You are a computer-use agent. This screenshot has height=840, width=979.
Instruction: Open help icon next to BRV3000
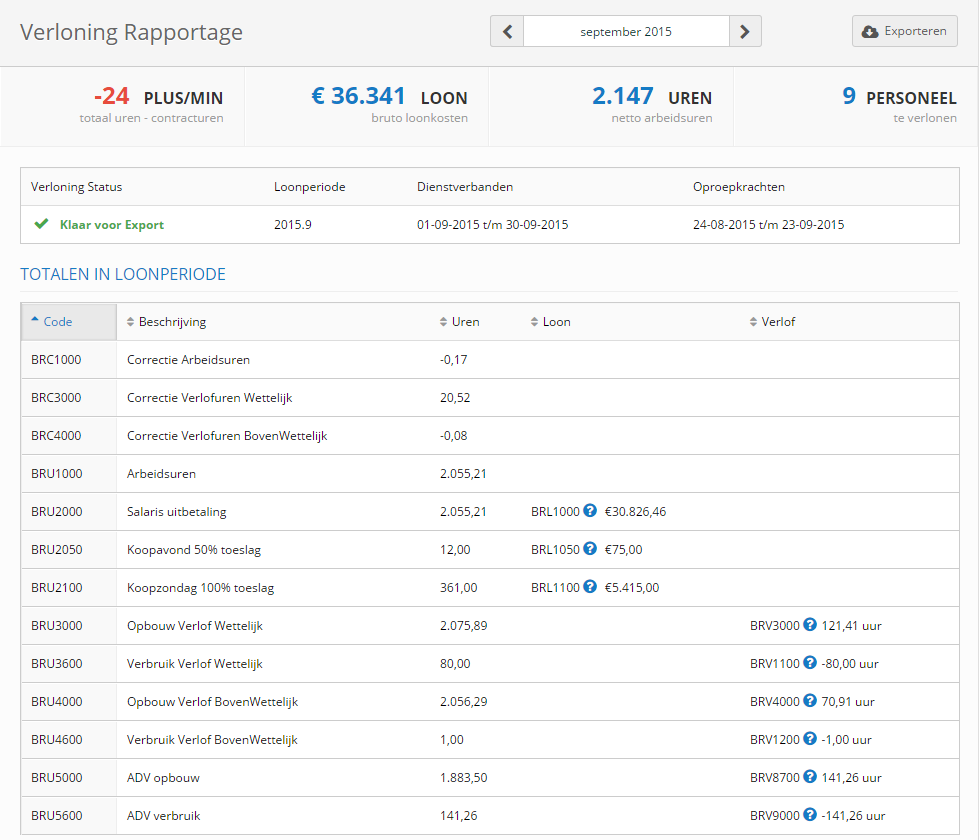(809, 625)
